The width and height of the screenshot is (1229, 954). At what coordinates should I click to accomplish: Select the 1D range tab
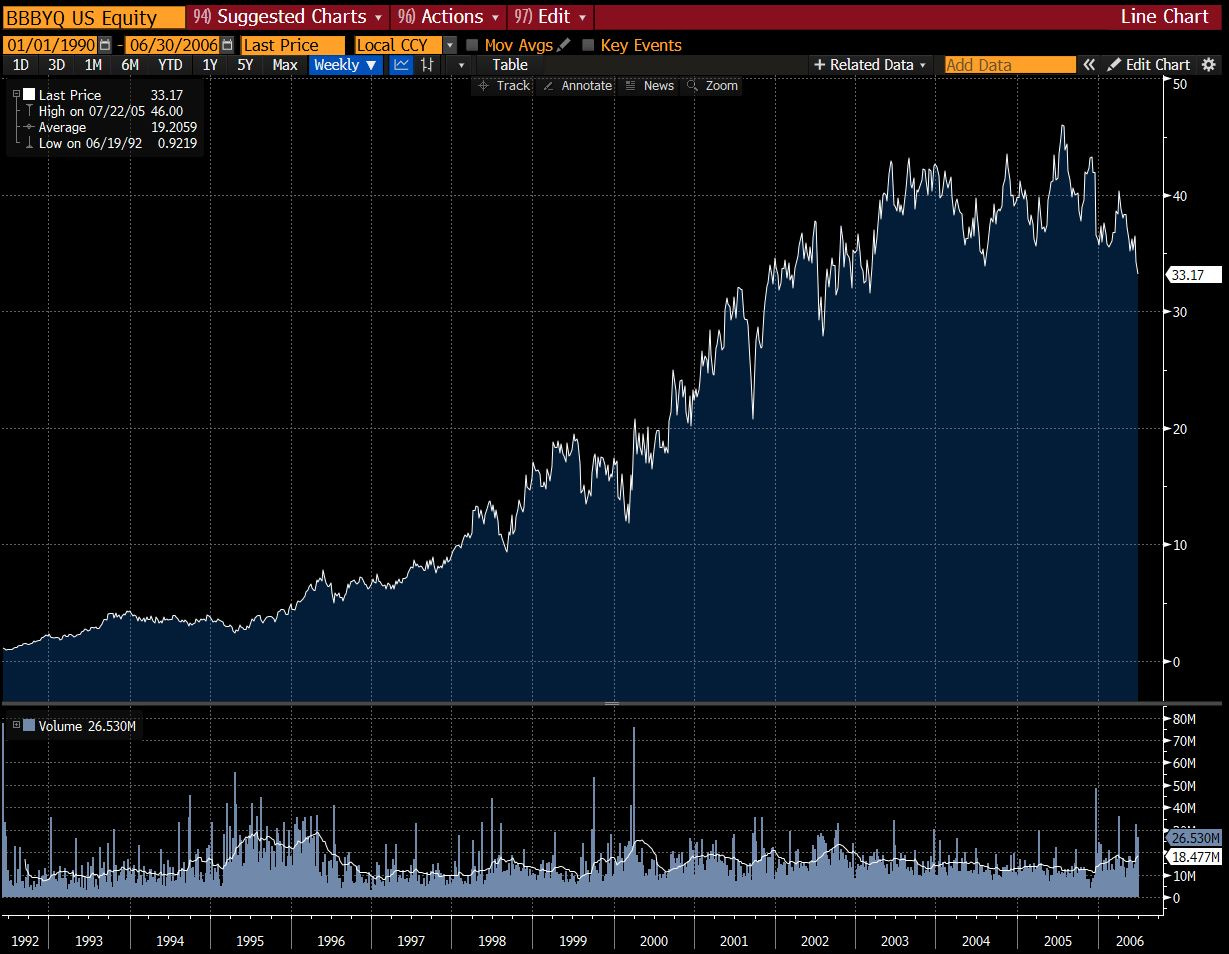(x=20, y=65)
